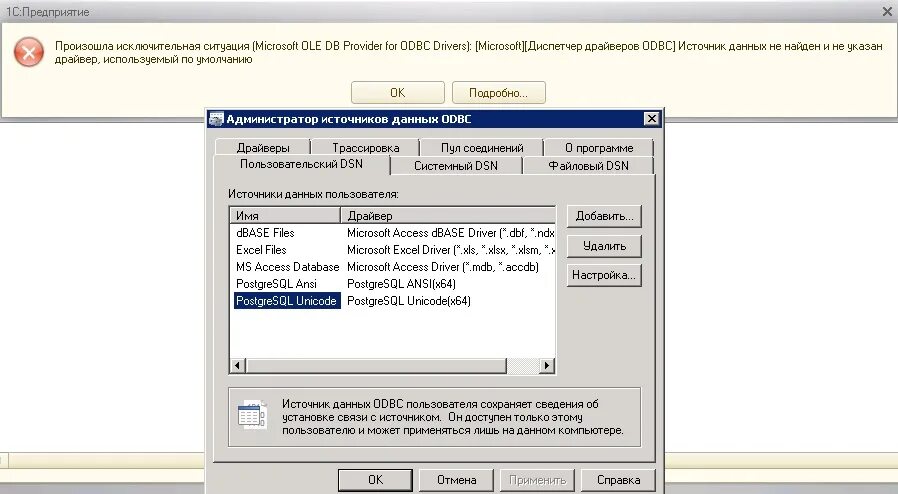Open Подробно... details of the error
Image resolution: width=898 pixels, height=494 pixels.
point(498,93)
